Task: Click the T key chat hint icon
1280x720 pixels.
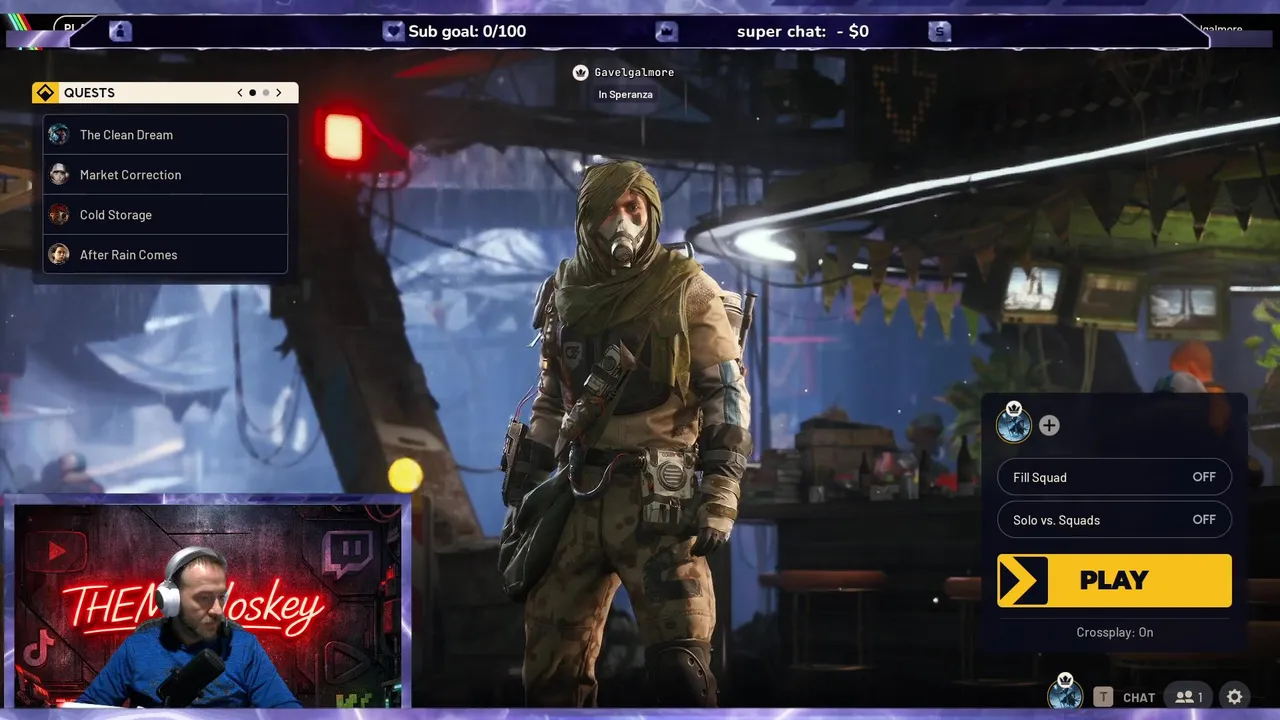Action: click(1103, 697)
